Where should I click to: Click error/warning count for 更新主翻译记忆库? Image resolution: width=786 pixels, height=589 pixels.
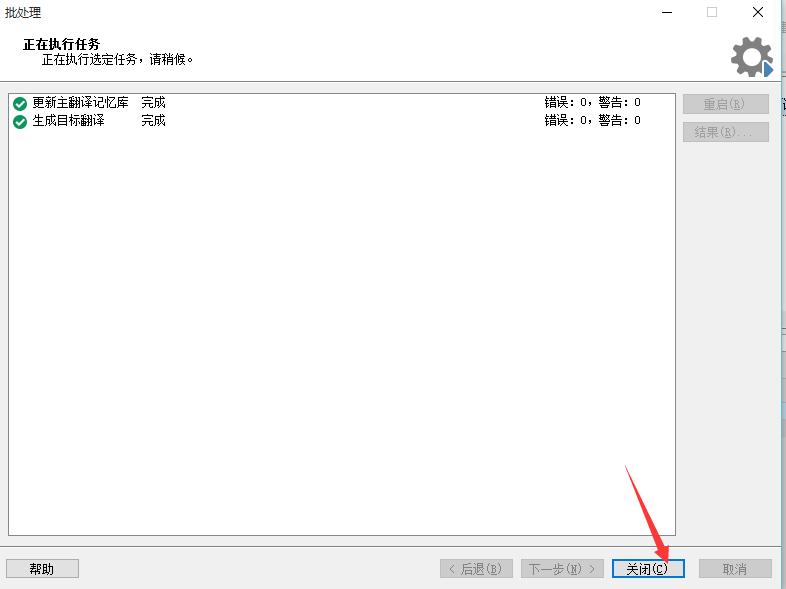point(593,103)
